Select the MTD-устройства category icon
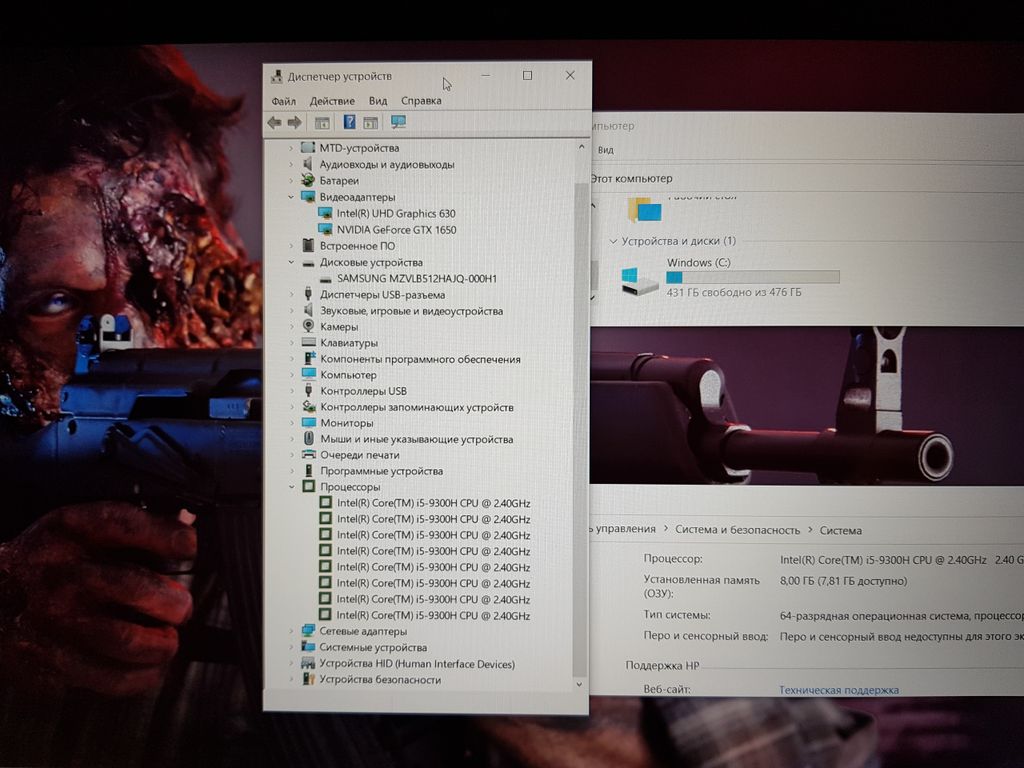The image size is (1024, 768). click(x=308, y=148)
